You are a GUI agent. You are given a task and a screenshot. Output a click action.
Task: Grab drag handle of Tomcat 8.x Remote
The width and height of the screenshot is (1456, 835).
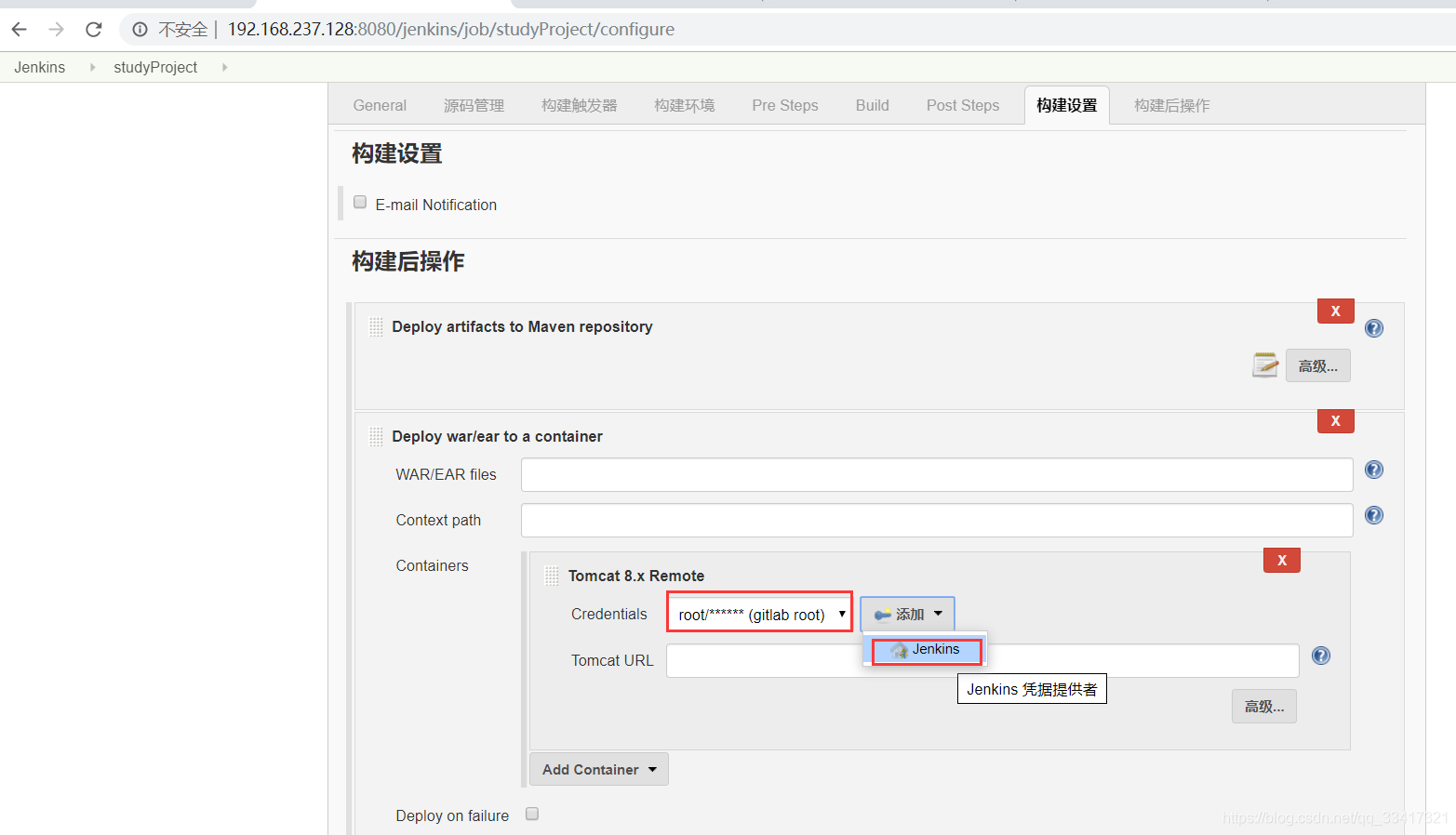click(552, 576)
